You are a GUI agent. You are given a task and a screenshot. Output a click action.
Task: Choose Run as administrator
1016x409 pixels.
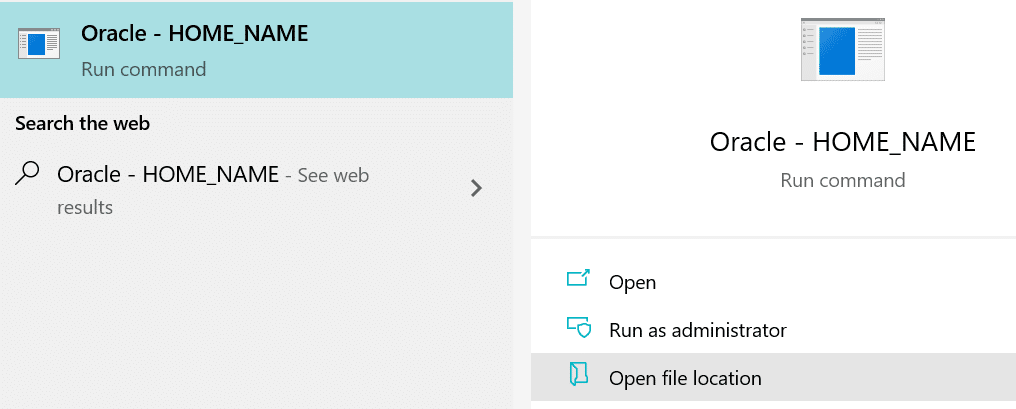click(773, 330)
